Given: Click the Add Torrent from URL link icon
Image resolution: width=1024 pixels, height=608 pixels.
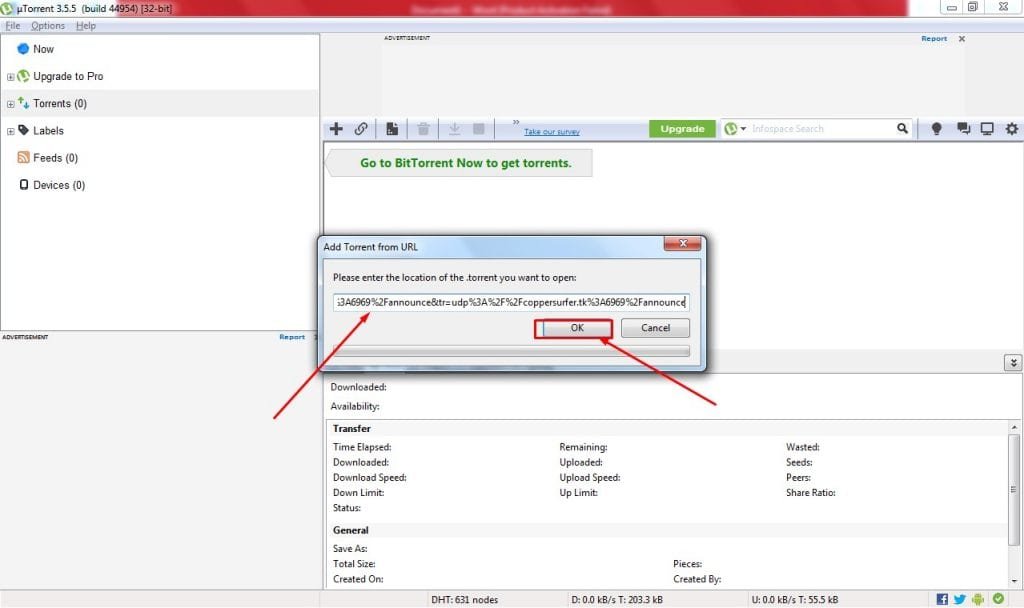Looking at the screenshot, I should coord(361,129).
